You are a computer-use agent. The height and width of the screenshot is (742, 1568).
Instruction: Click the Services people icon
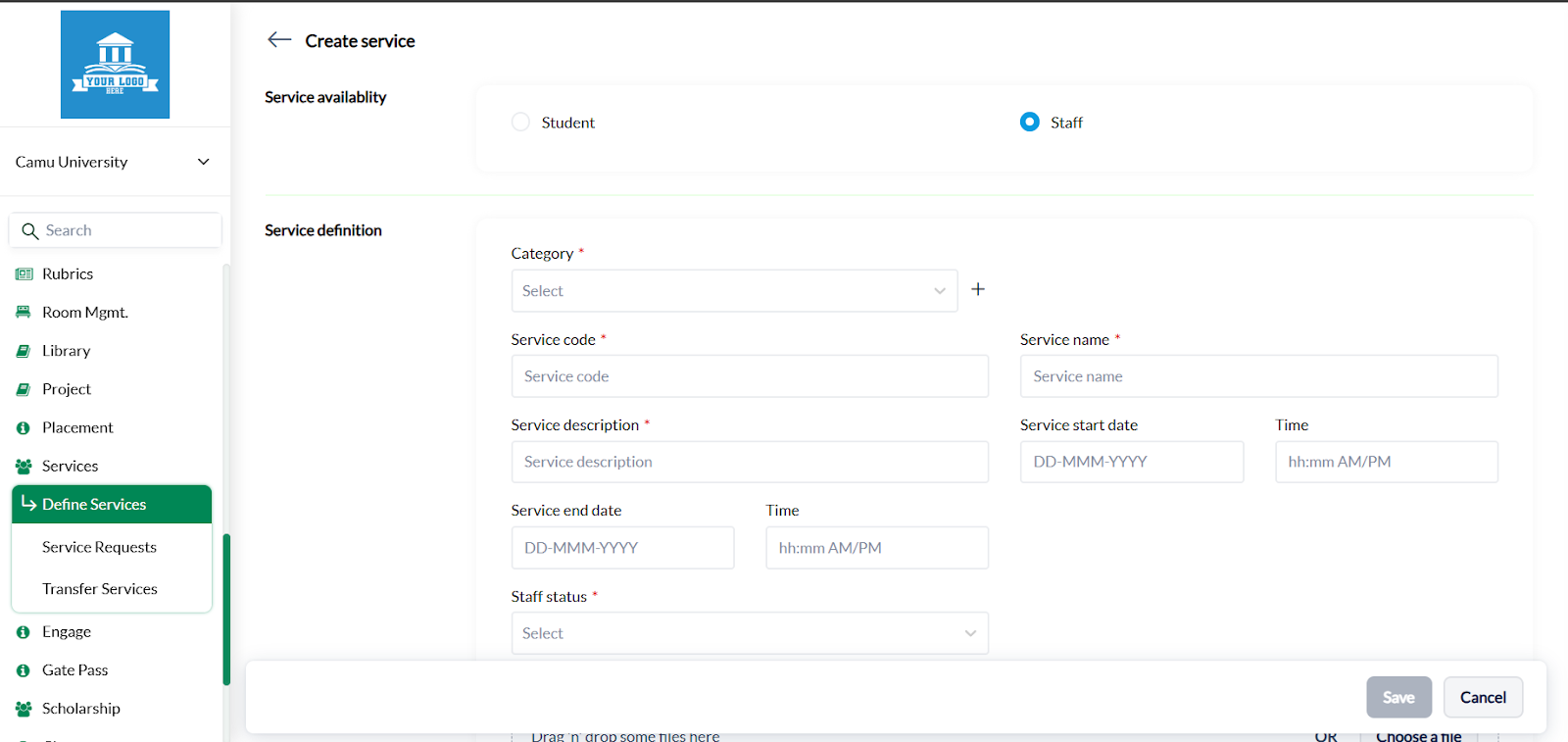point(24,467)
